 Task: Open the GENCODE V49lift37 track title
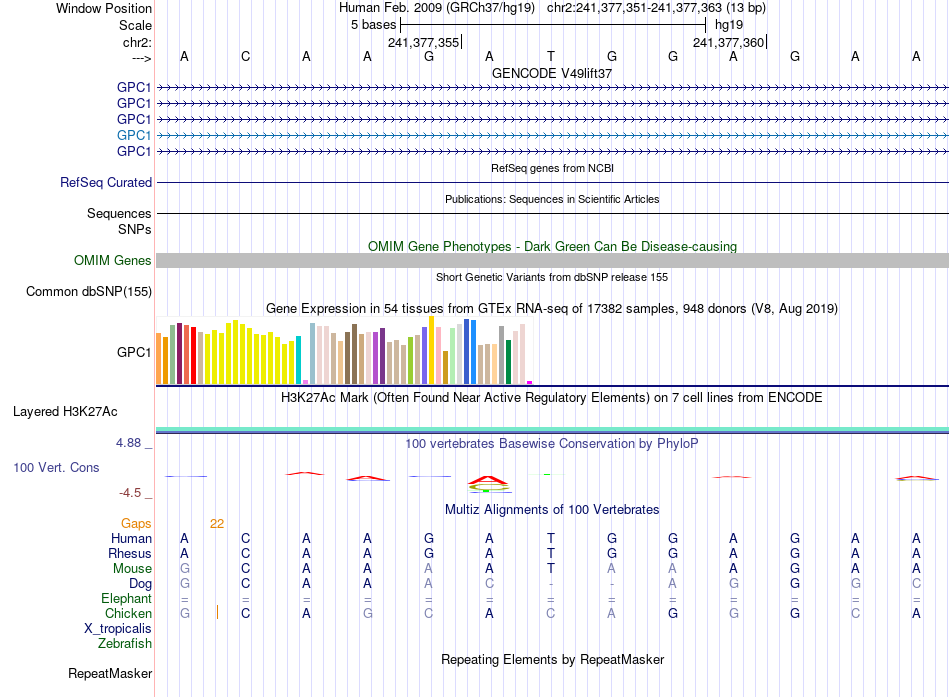click(x=552, y=73)
